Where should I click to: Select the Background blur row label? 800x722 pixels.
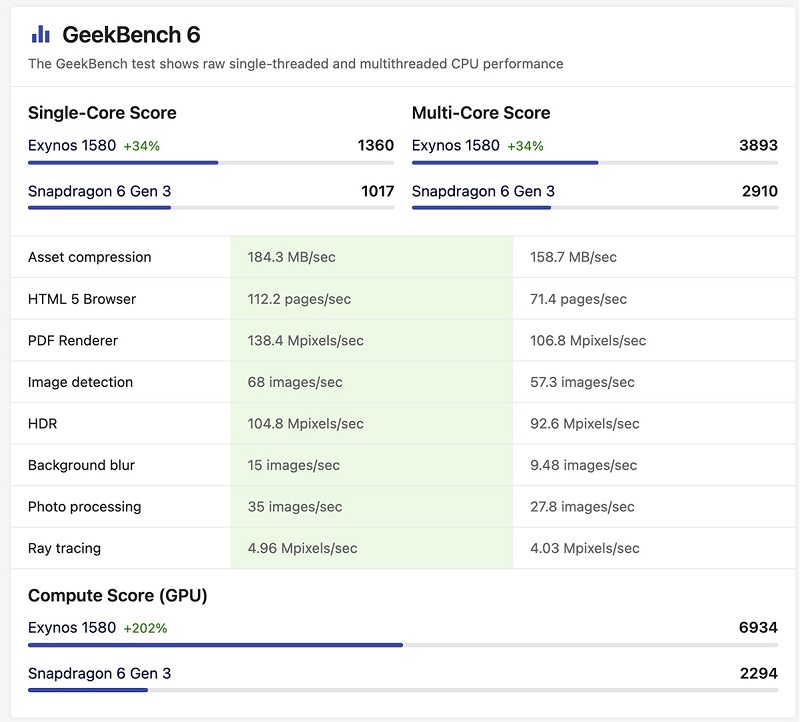pos(82,465)
